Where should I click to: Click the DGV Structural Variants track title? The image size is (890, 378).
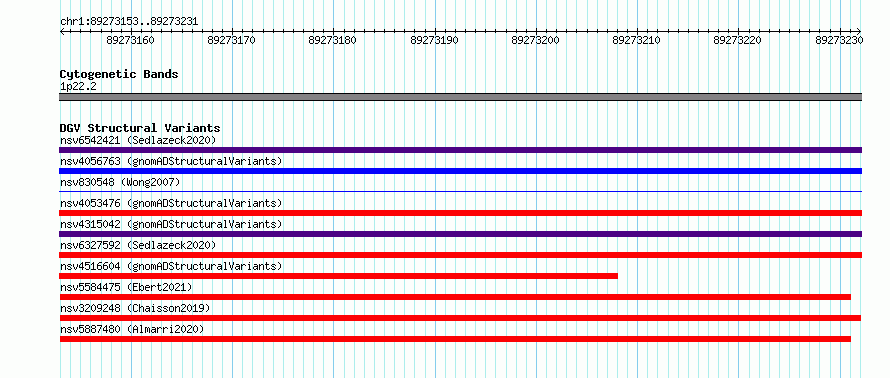[x=140, y=128]
